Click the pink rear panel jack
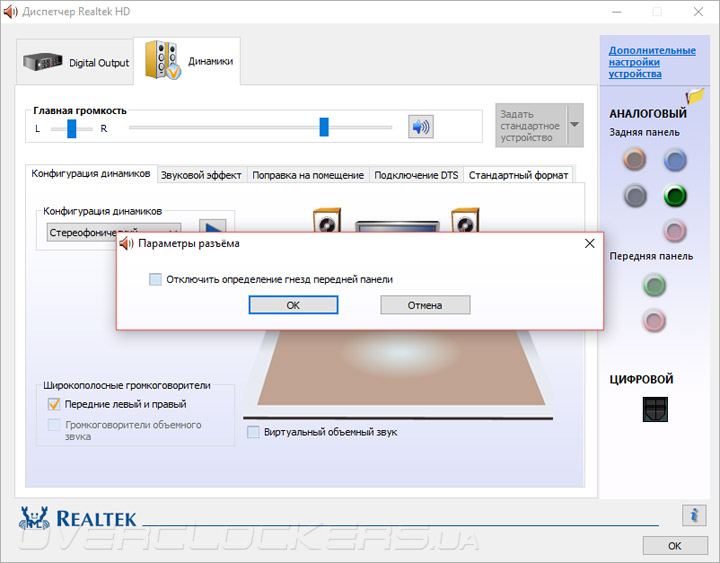720x563 pixels. pyautogui.click(x=675, y=231)
